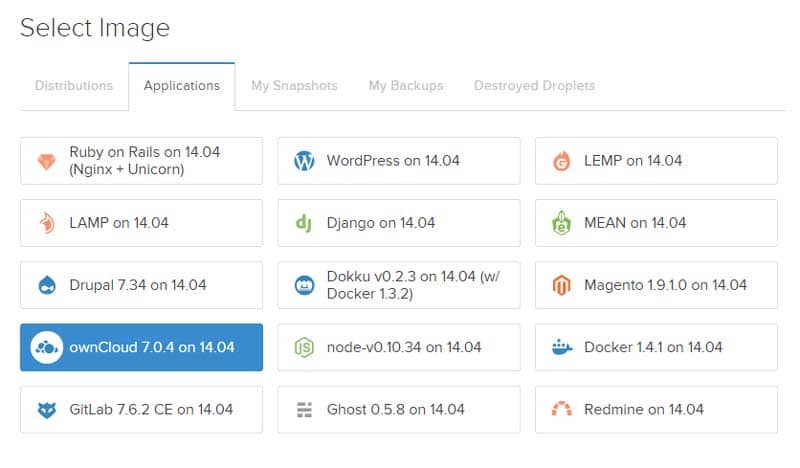
Task: Click the WordPress logo icon
Action: tap(304, 161)
